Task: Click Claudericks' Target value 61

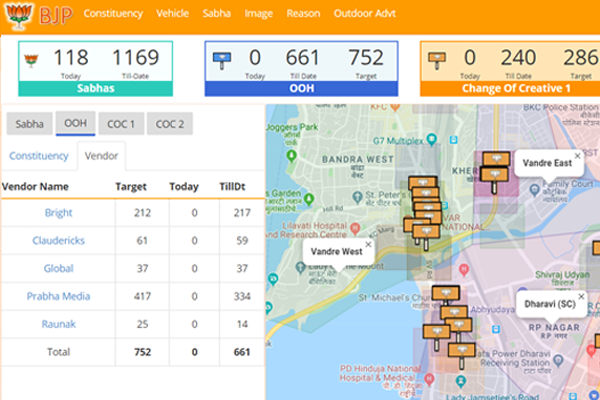Action: (x=142, y=240)
